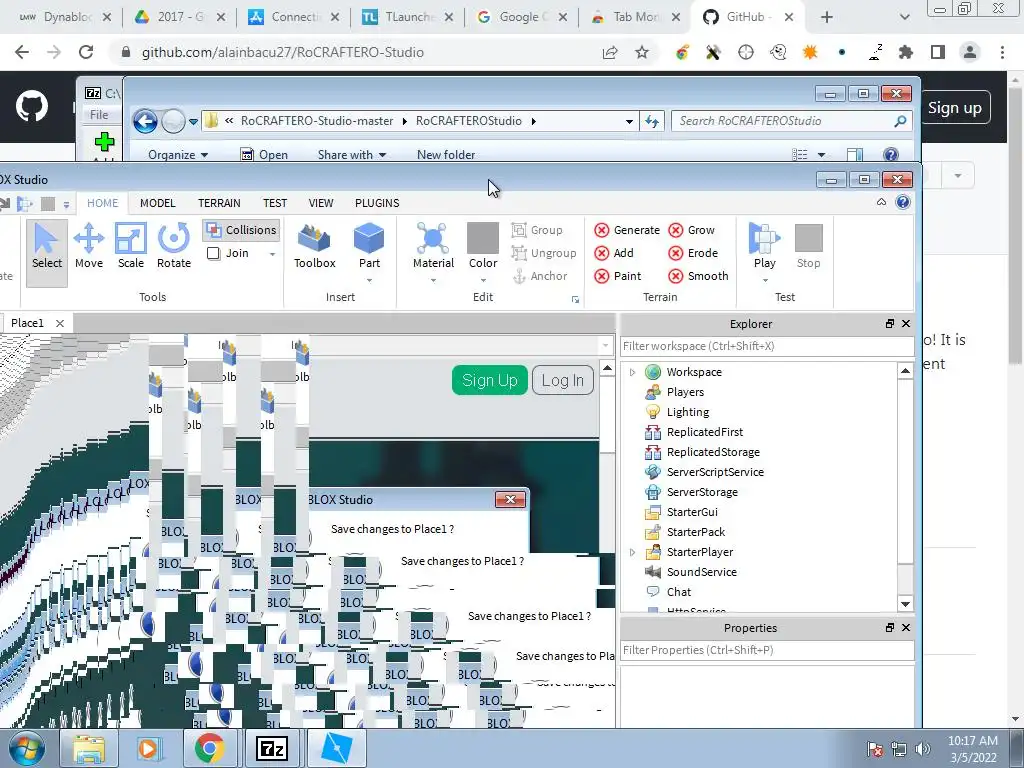Image resolution: width=1024 pixels, height=768 pixels.
Task: Expand the Workspace node
Action: [632, 372]
